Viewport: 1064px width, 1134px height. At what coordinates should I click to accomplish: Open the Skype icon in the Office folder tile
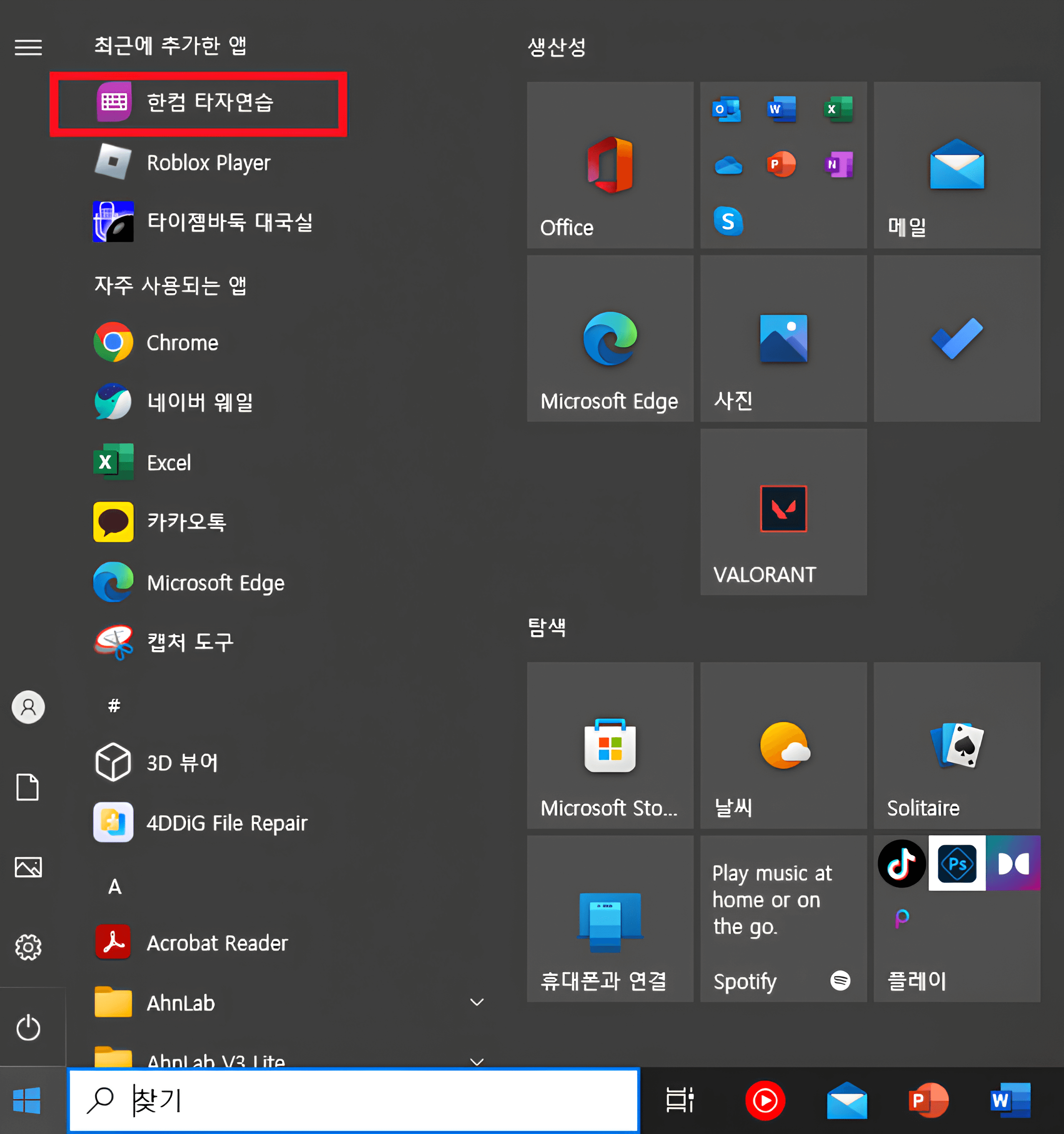pyautogui.click(x=728, y=221)
